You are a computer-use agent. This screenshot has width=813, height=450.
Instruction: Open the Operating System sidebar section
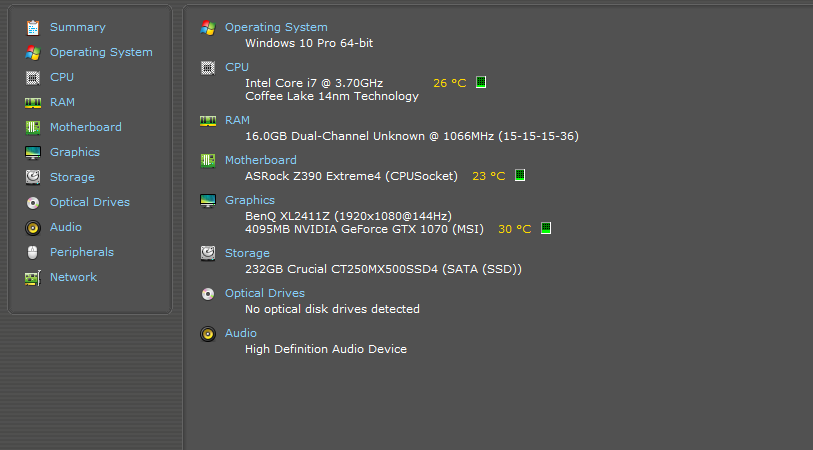tap(101, 52)
